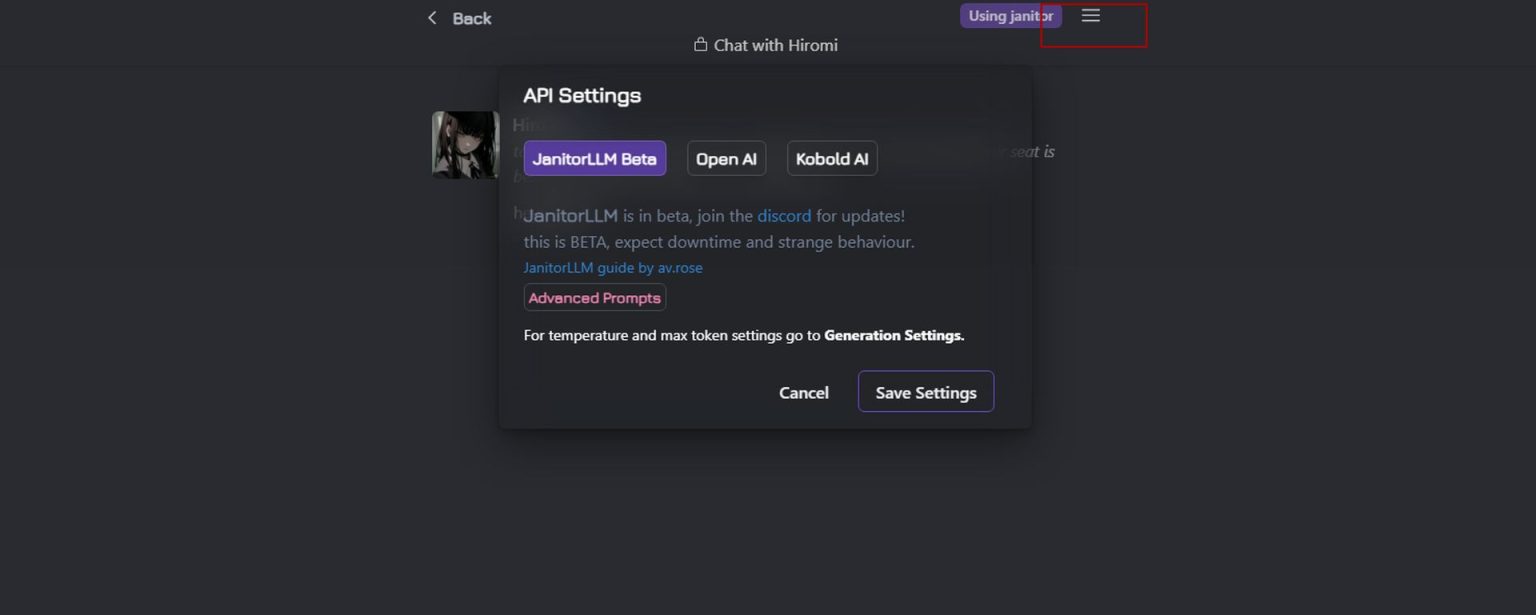
Task: Cancel the API Settings dialog
Action: [804, 393]
